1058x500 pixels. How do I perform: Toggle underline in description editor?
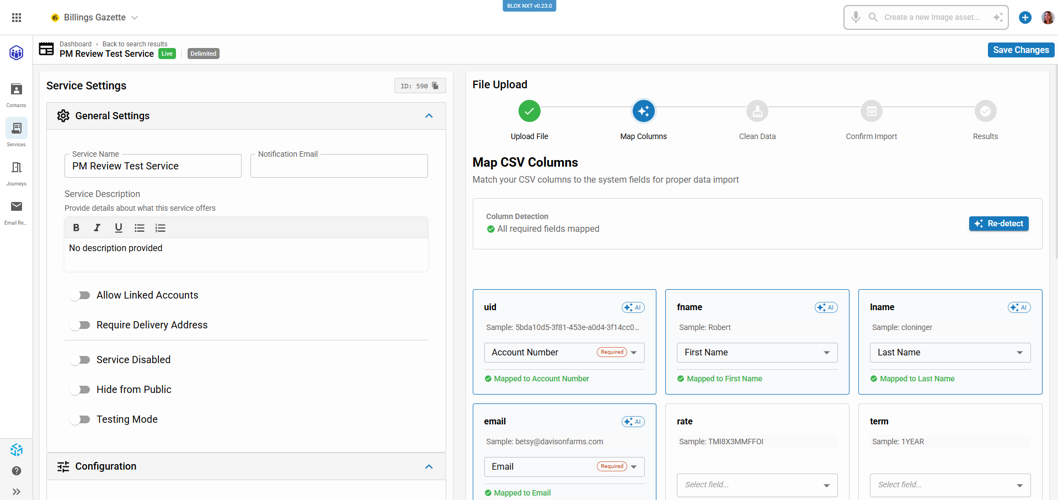point(118,228)
